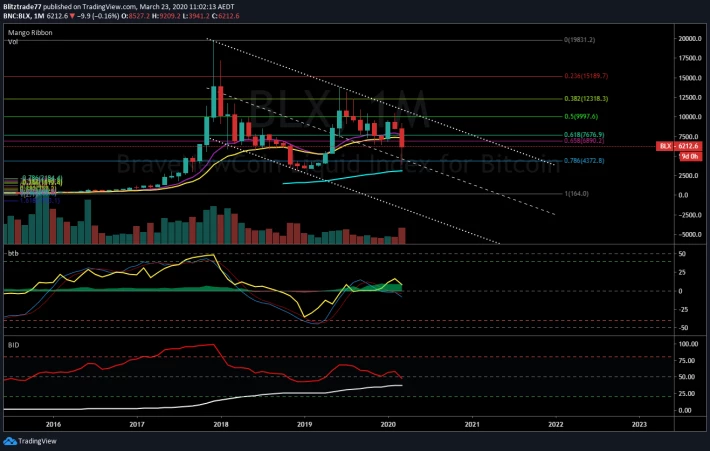The height and width of the screenshot is (451, 710).
Task: Select the 0.5(9997.6) Fibonacci label
Action: pyautogui.click(x=581, y=117)
